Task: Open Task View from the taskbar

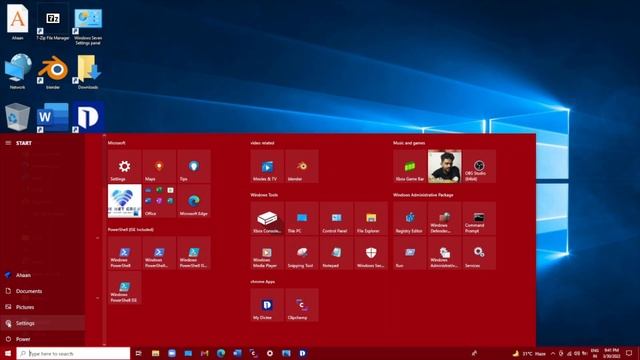Action: click(139, 353)
